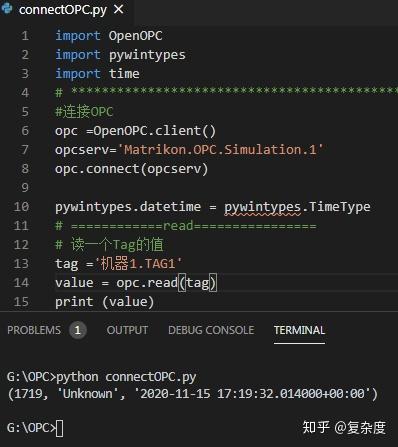Click the 'print (value)' line
This screenshot has height=447, width=398.
pyautogui.click(x=105, y=302)
